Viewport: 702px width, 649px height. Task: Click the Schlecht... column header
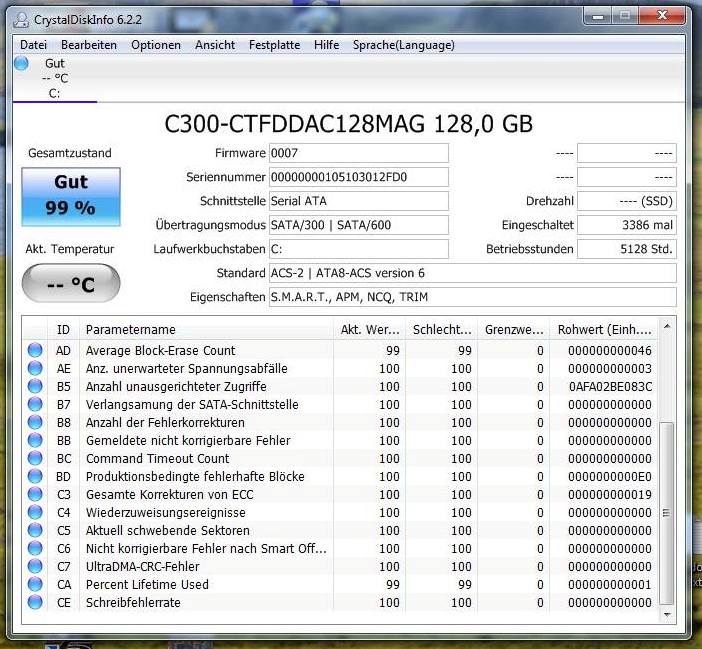coord(441,330)
